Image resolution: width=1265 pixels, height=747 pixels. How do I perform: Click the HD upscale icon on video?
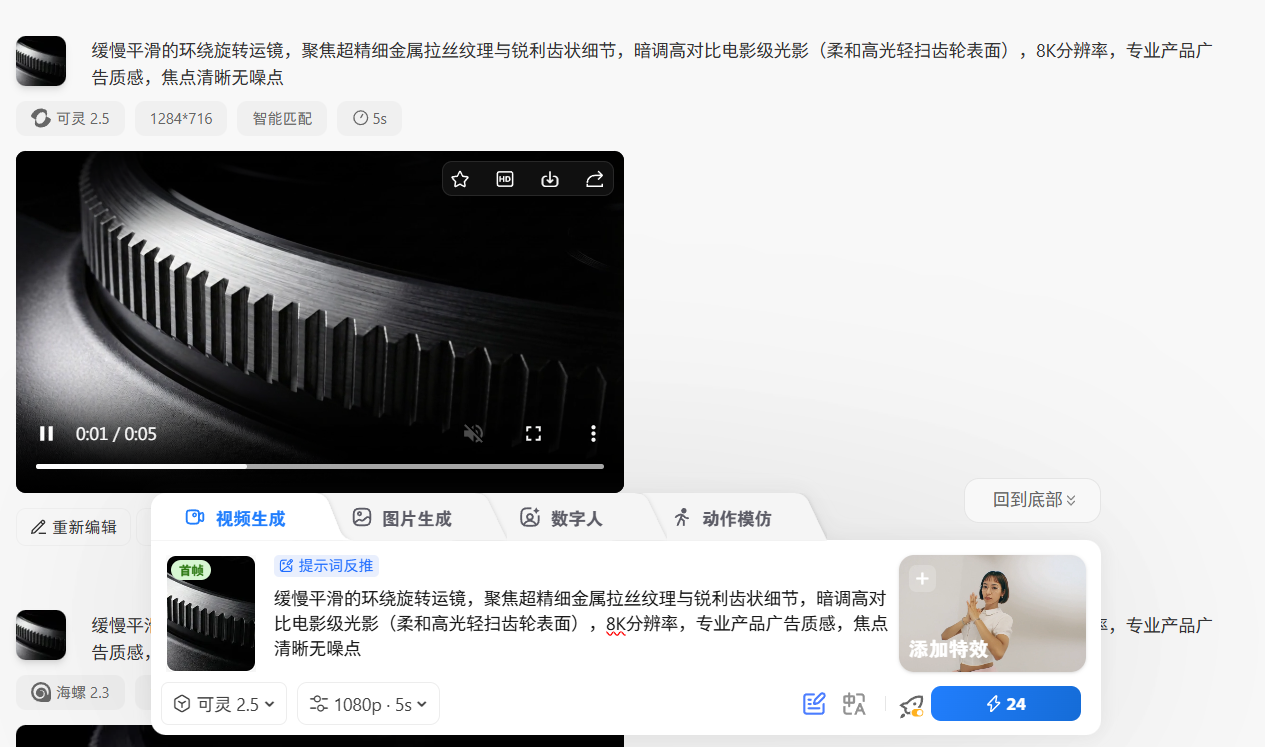505,179
